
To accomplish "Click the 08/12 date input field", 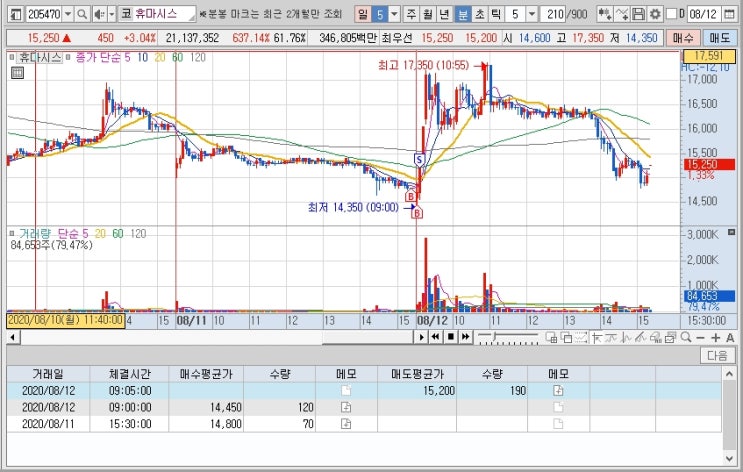I will point(703,14).
